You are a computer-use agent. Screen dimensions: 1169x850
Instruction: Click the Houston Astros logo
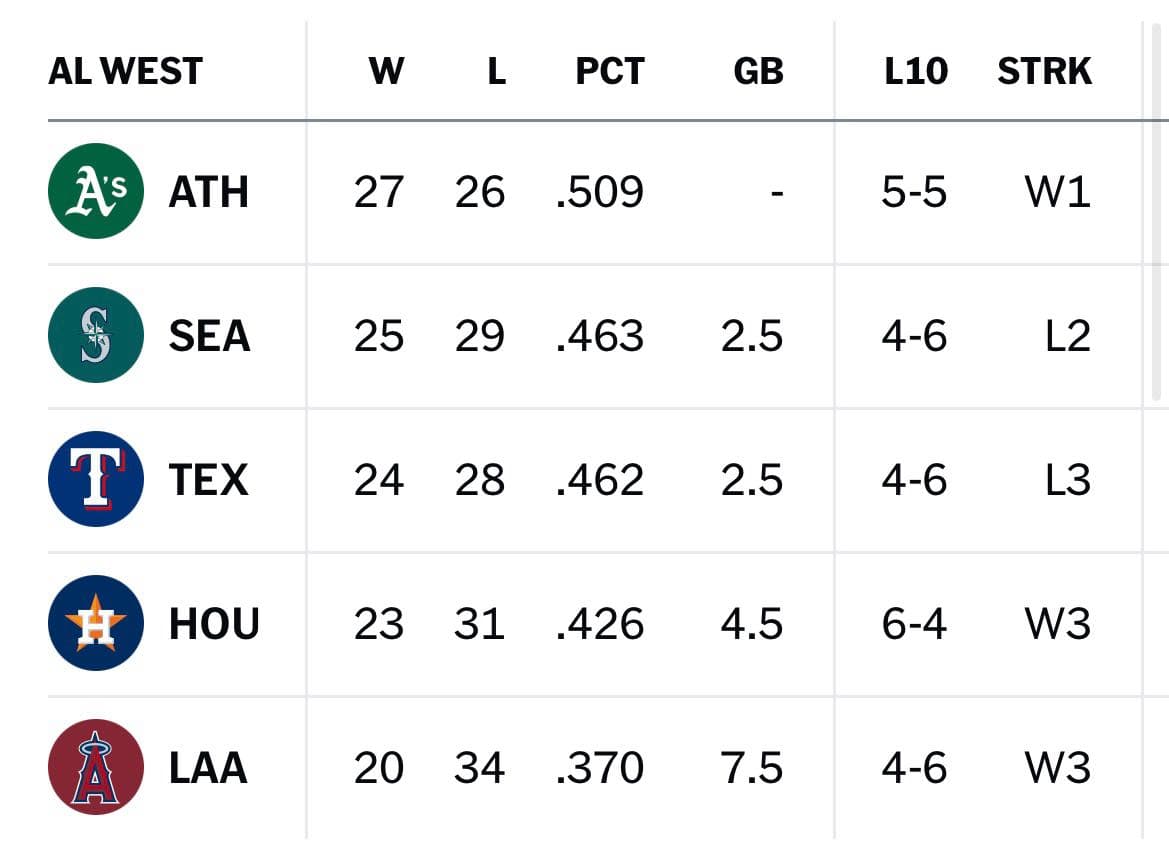point(95,623)
